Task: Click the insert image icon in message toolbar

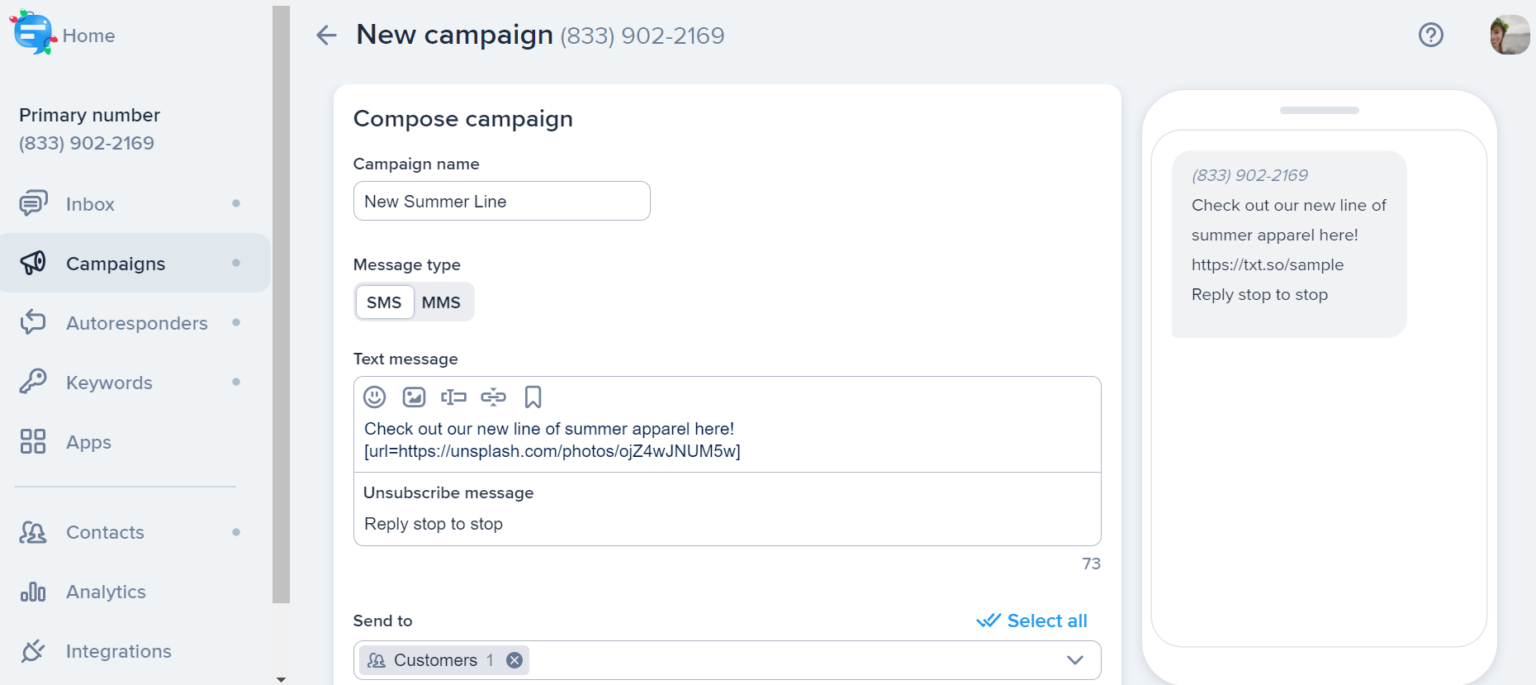Action: 414,397
